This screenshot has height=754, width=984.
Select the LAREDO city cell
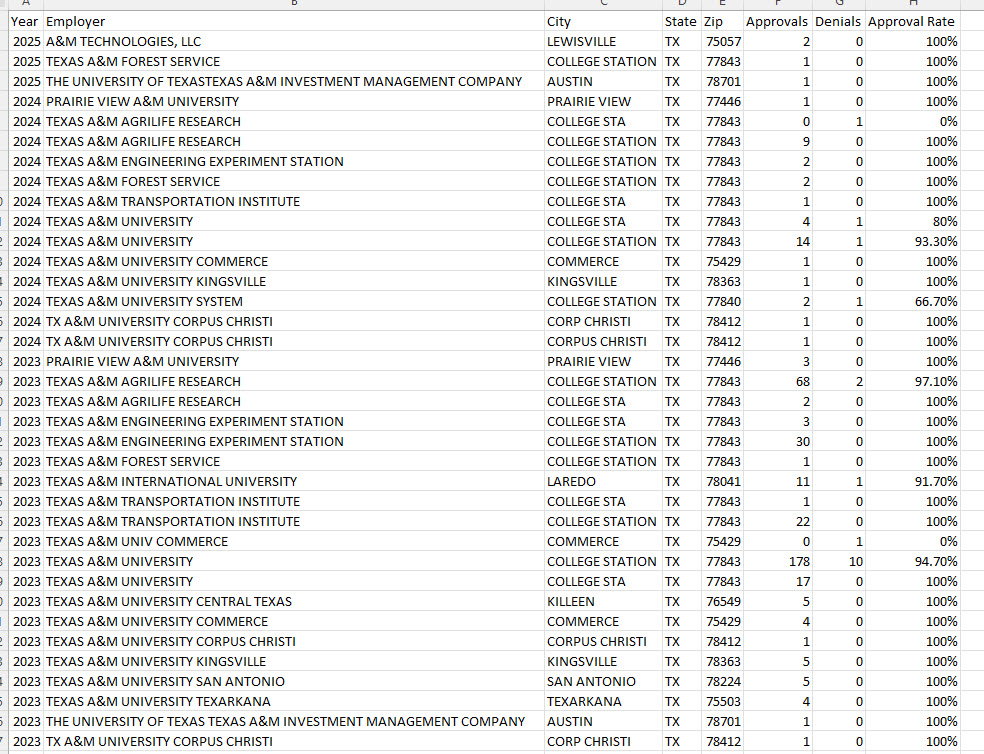coord(571,481)
